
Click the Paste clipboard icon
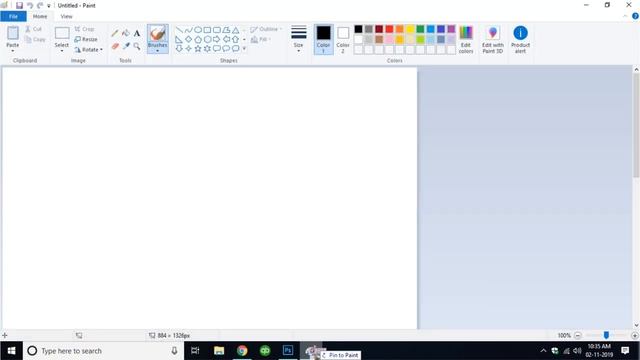(x=13, y=33)
